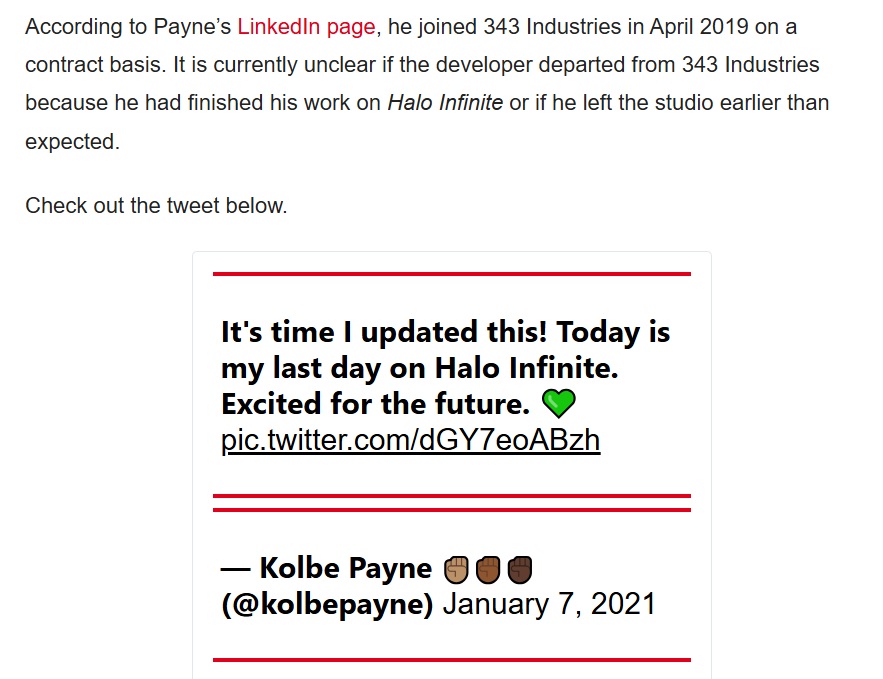Click 'my last day on Halo Infinite.' text

(420, 368)
